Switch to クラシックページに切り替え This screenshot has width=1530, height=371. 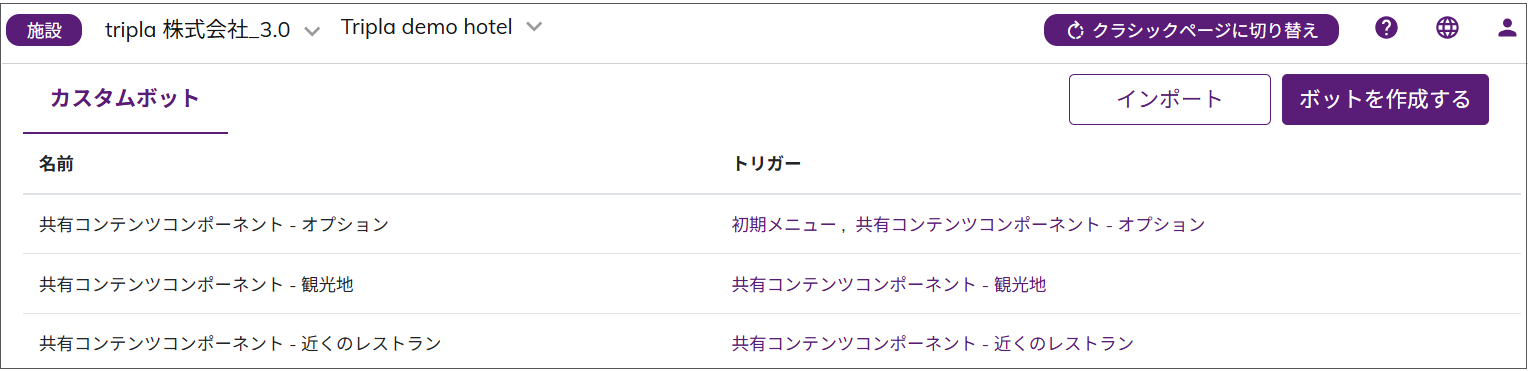1191,30
